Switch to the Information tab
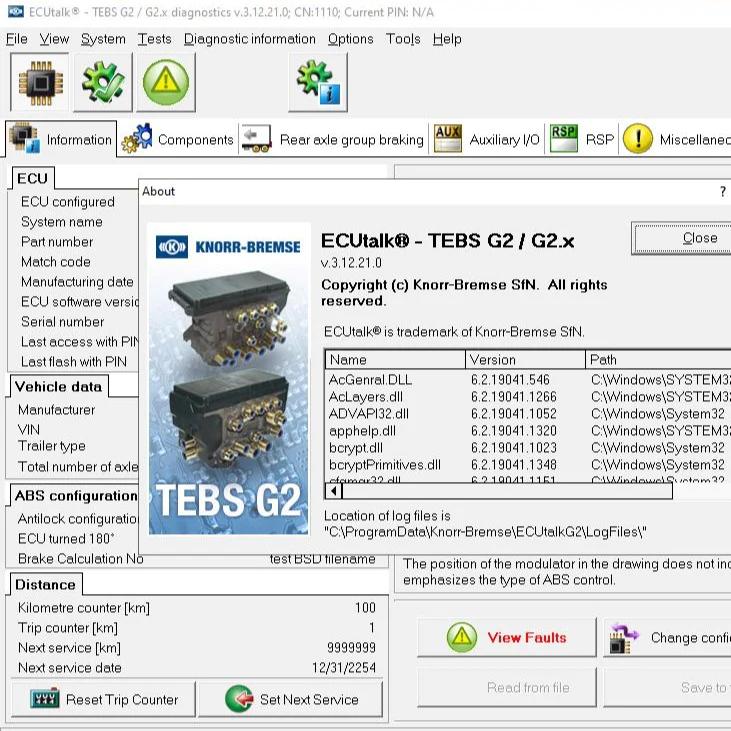This screenshot has width=731, height=731. point(61,139)
